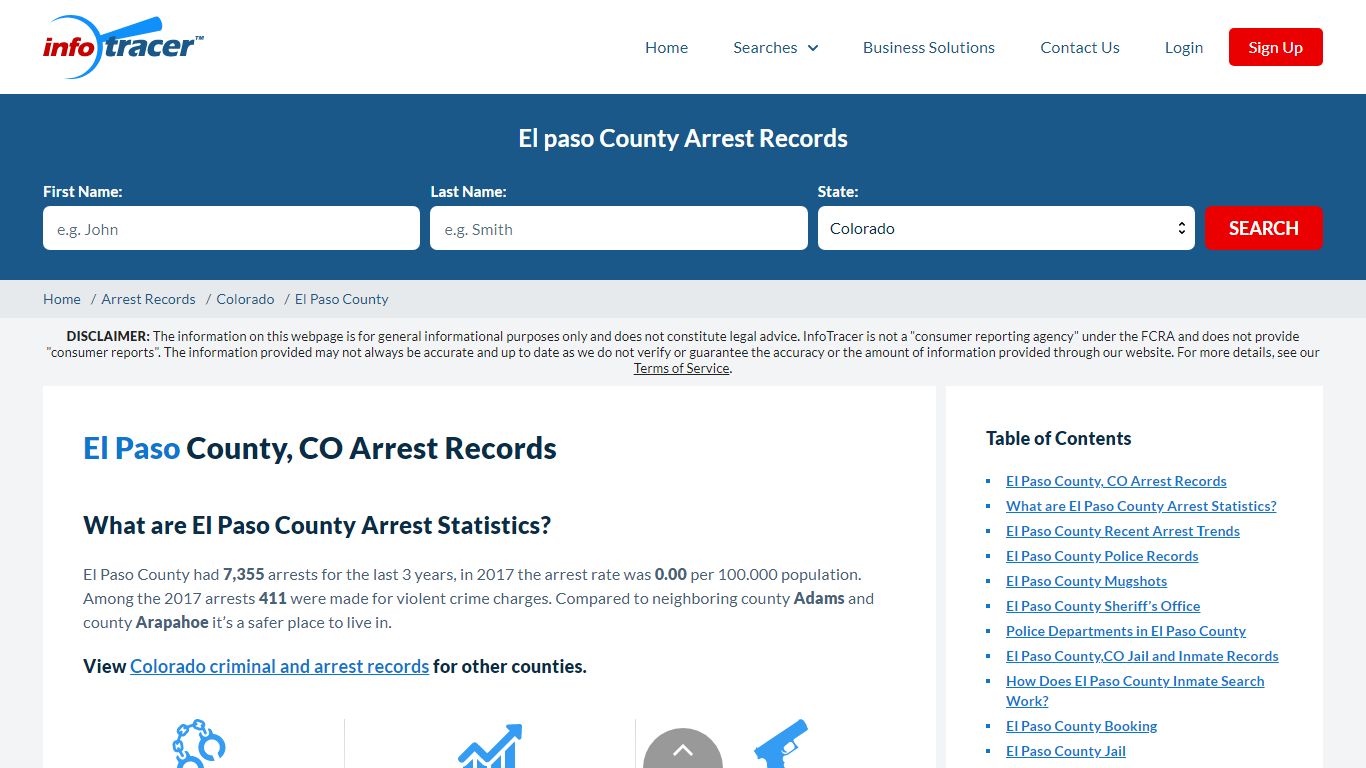Jump to What are El Paso County Arrest Statistics?
1366x768 pixels.
(1141, 506)
